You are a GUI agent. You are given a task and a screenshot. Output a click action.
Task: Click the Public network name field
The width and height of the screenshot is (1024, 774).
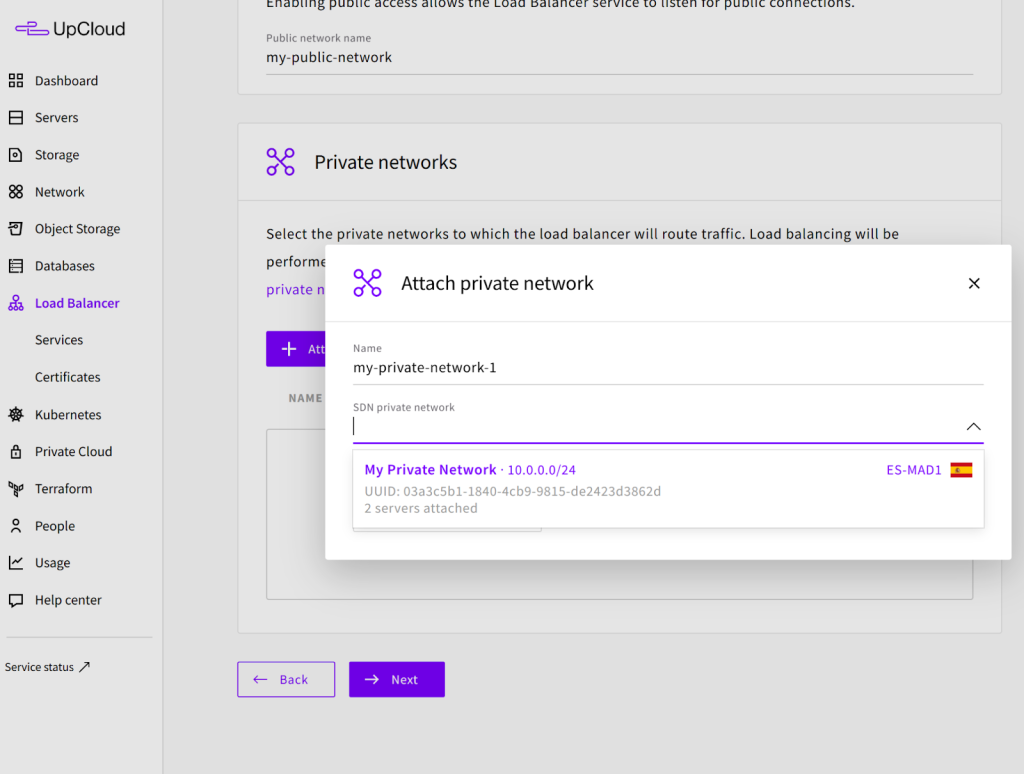pos(618,58)
